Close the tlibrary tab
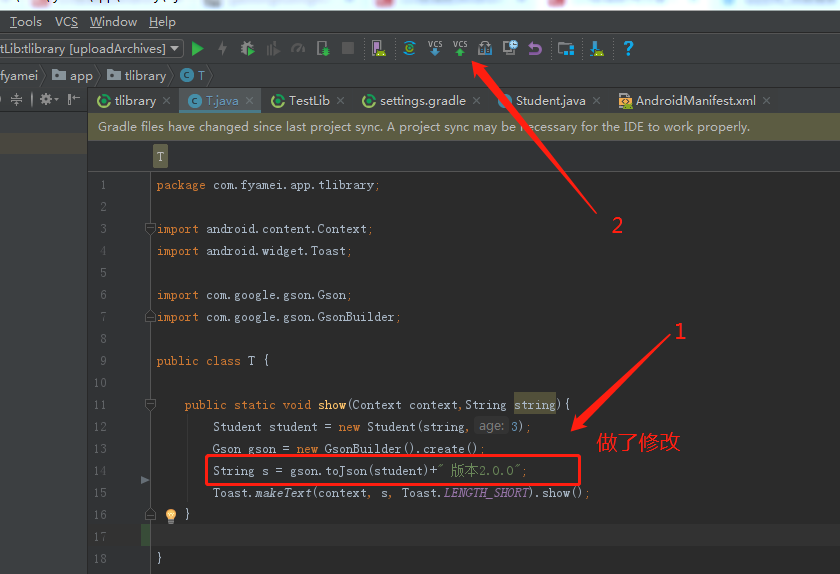This screenshot has height=574, width=840. pos(167,101)
